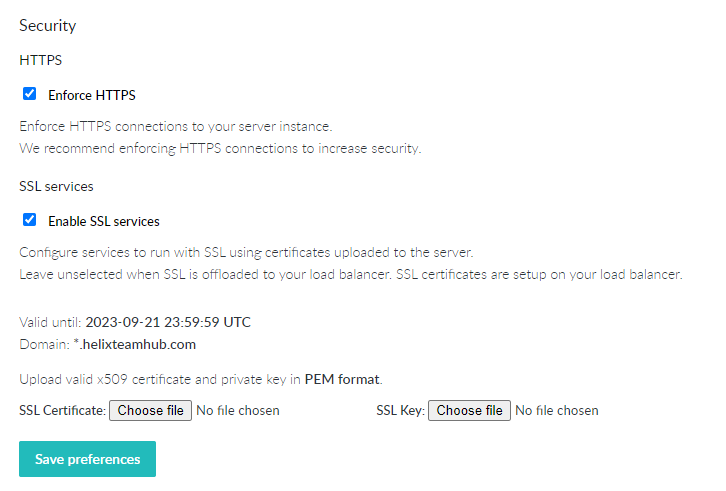Click "No file chosen" beside SSL Certificate
726x491 pixels.
point(238,410)
